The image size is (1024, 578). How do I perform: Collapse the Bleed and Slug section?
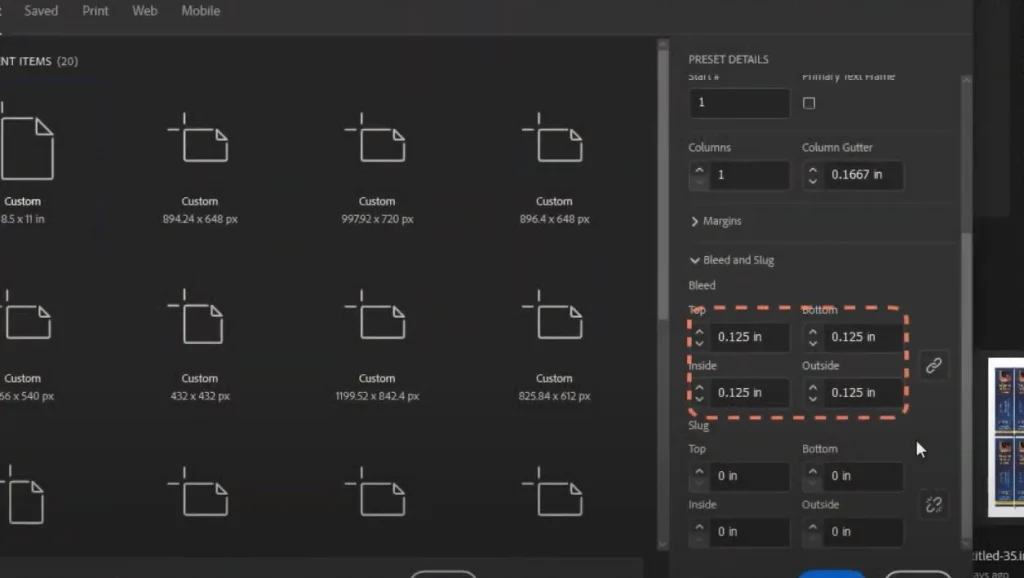(732, 261)
